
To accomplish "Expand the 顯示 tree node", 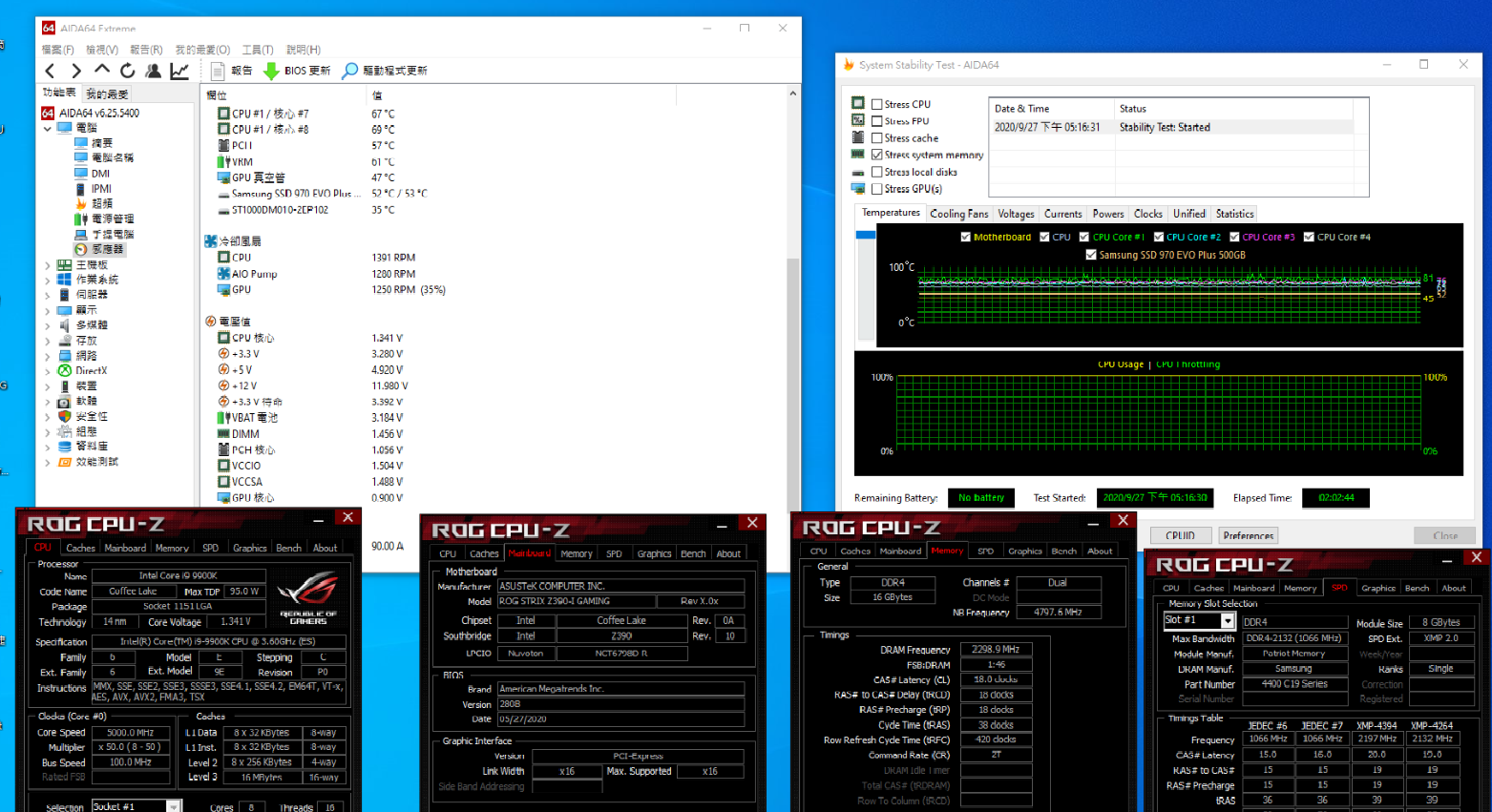I will point(48,310).
